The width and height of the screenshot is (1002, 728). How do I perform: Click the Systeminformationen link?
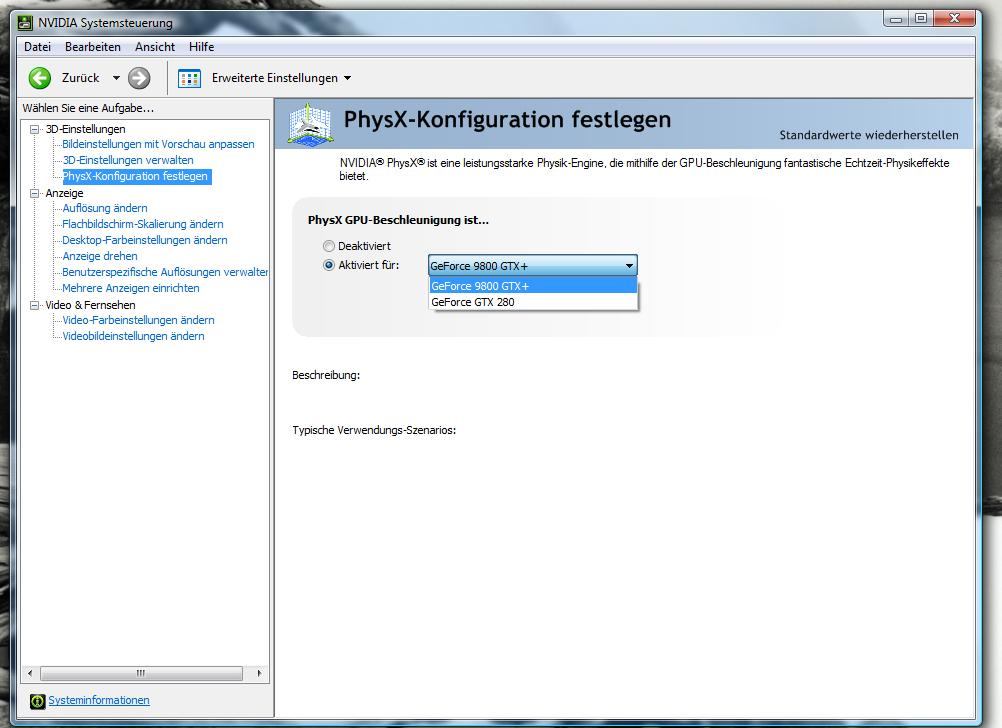[99, 700]
